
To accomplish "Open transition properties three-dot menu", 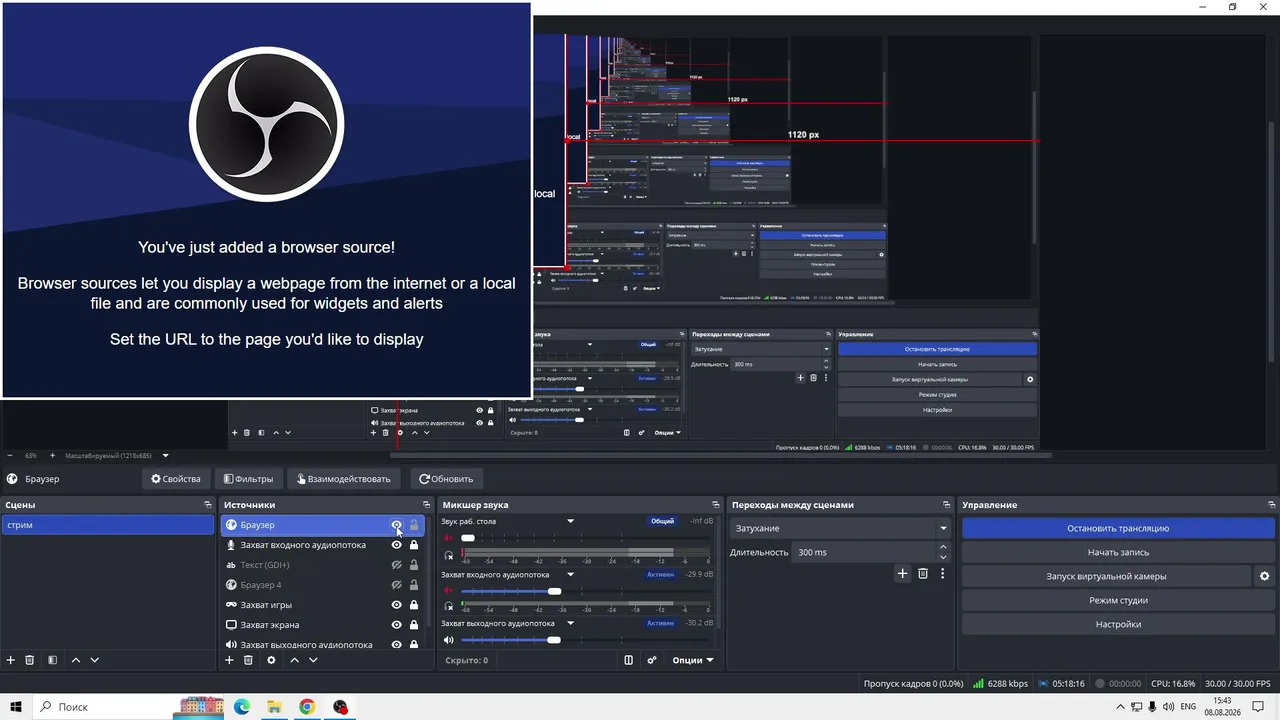I will pos(942,573).
